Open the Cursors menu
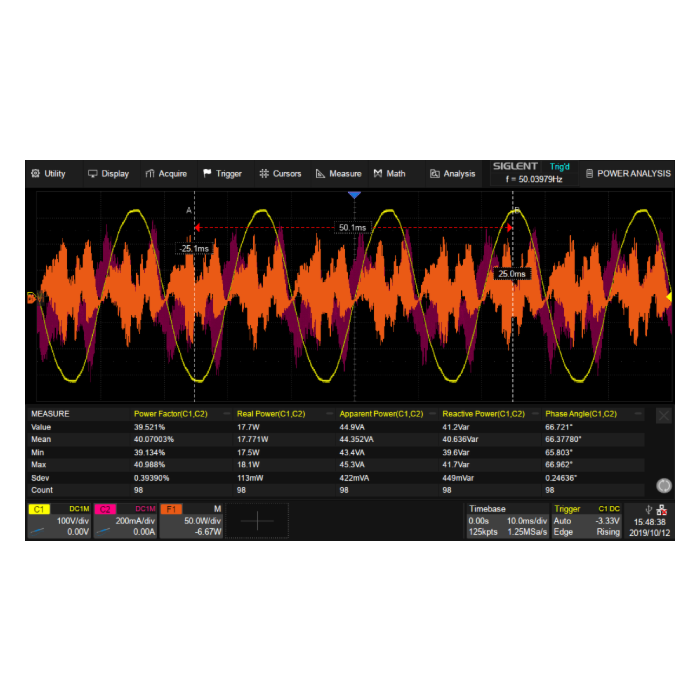This screenshot has height=700, width=700. (280, 174)
